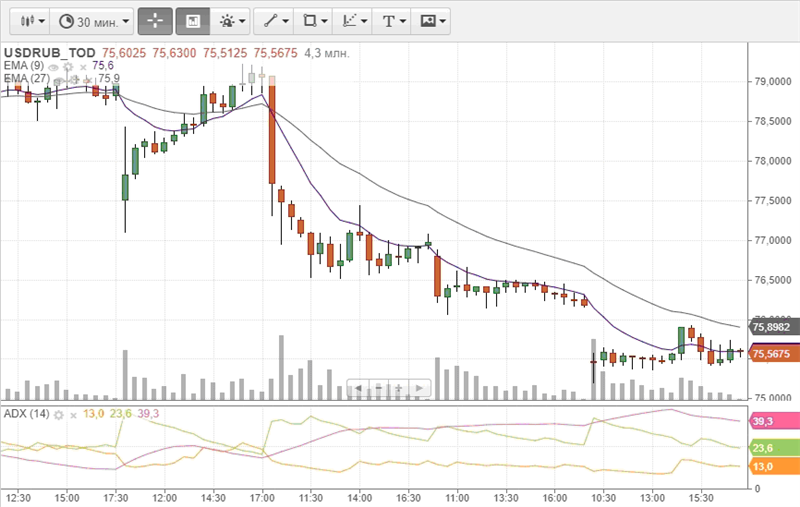Click the scroll chart right arrow
Viewport: 800px width, 507px height.
point(419,389)
